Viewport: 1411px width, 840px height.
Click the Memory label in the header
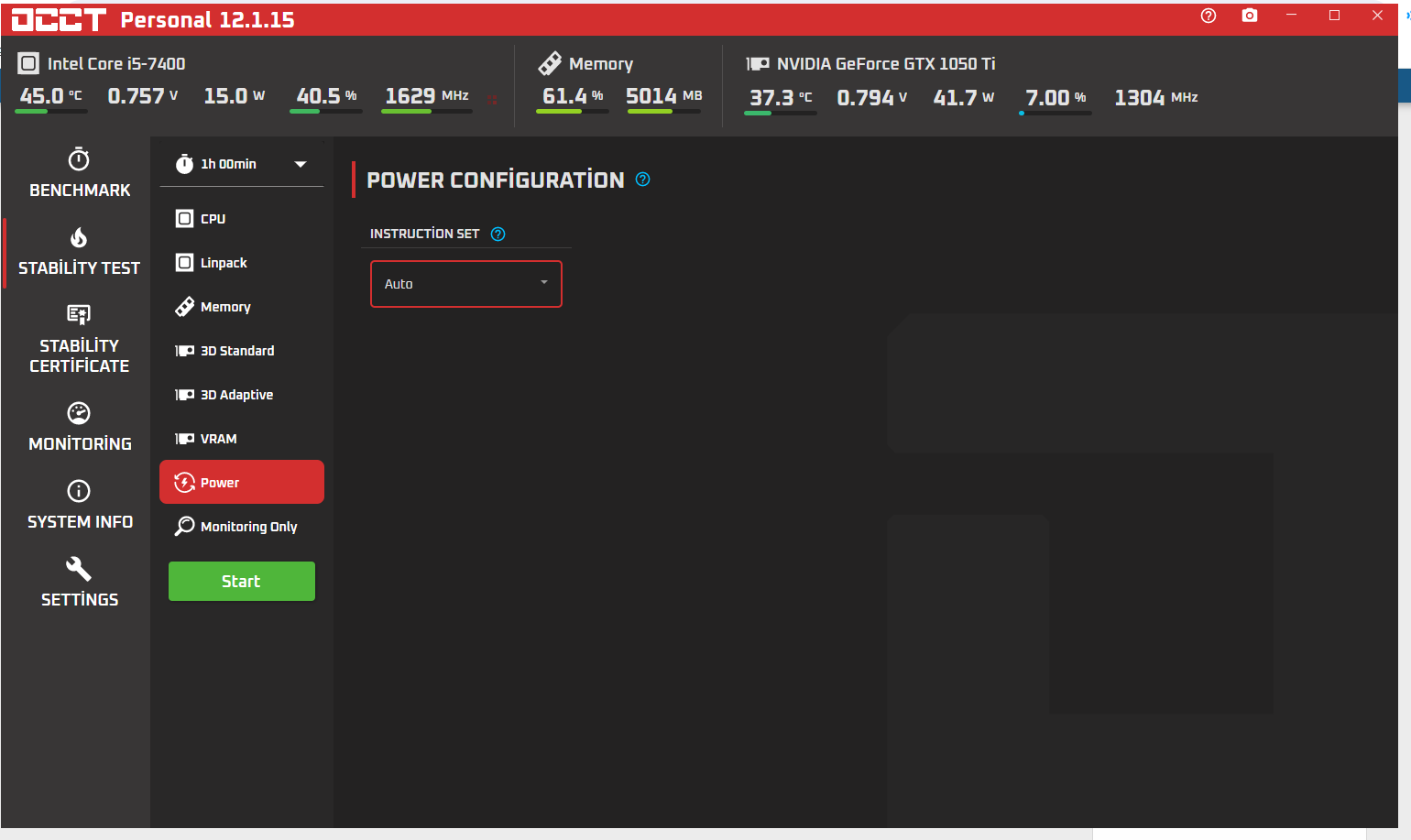coord(601,64)
